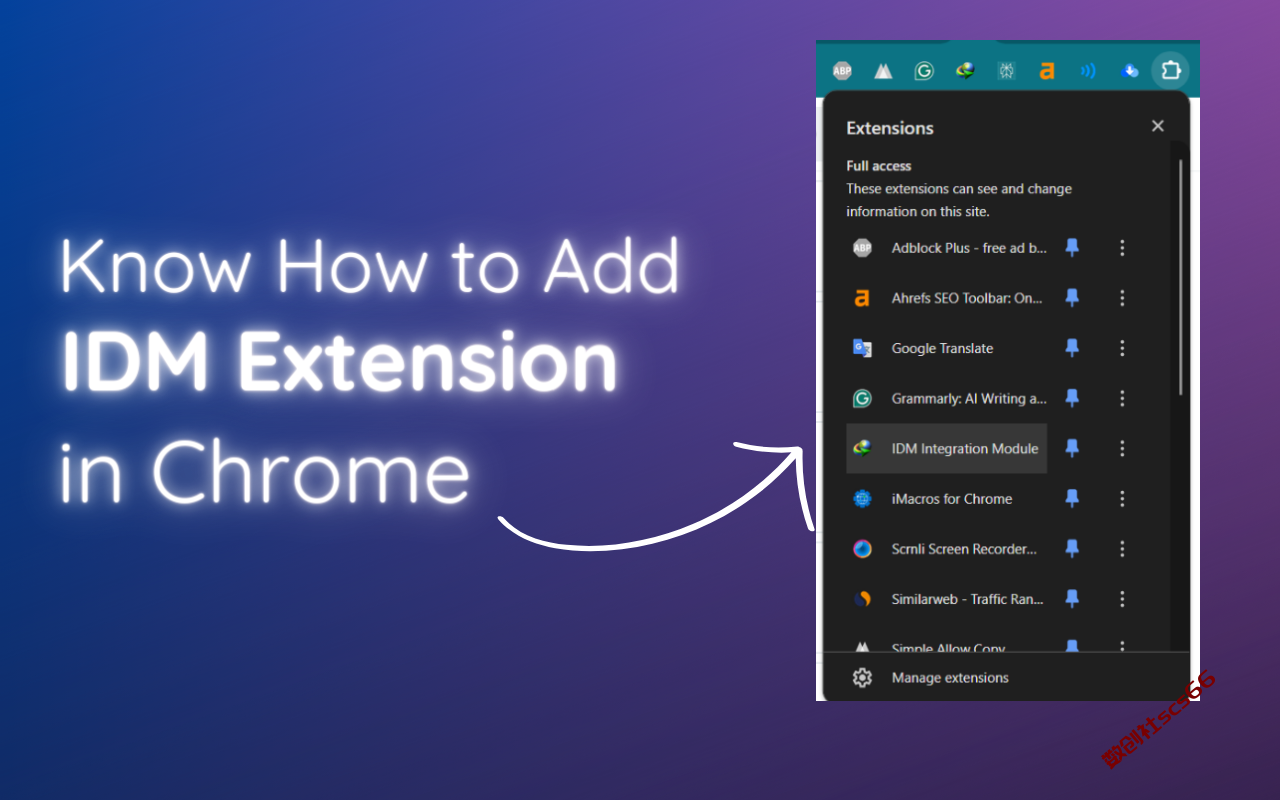
Task: Unpin Ahrefs SEO Toolbar
Action: pos(1072,298)
